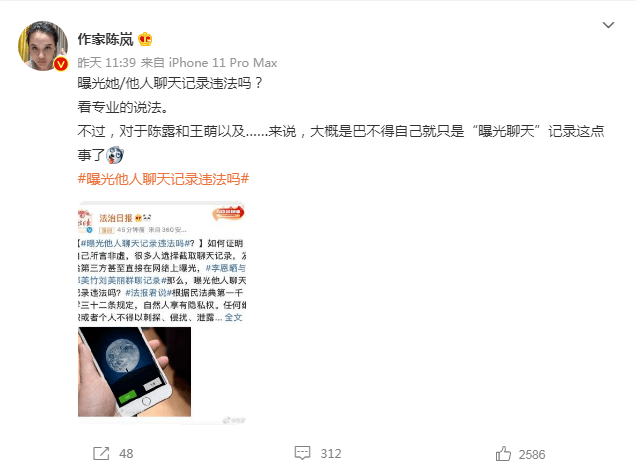Open hashtag #曝光他人聊天记录违法吗# topic
The height and width of the screenshot is (471, 636).
click(163, 179)
